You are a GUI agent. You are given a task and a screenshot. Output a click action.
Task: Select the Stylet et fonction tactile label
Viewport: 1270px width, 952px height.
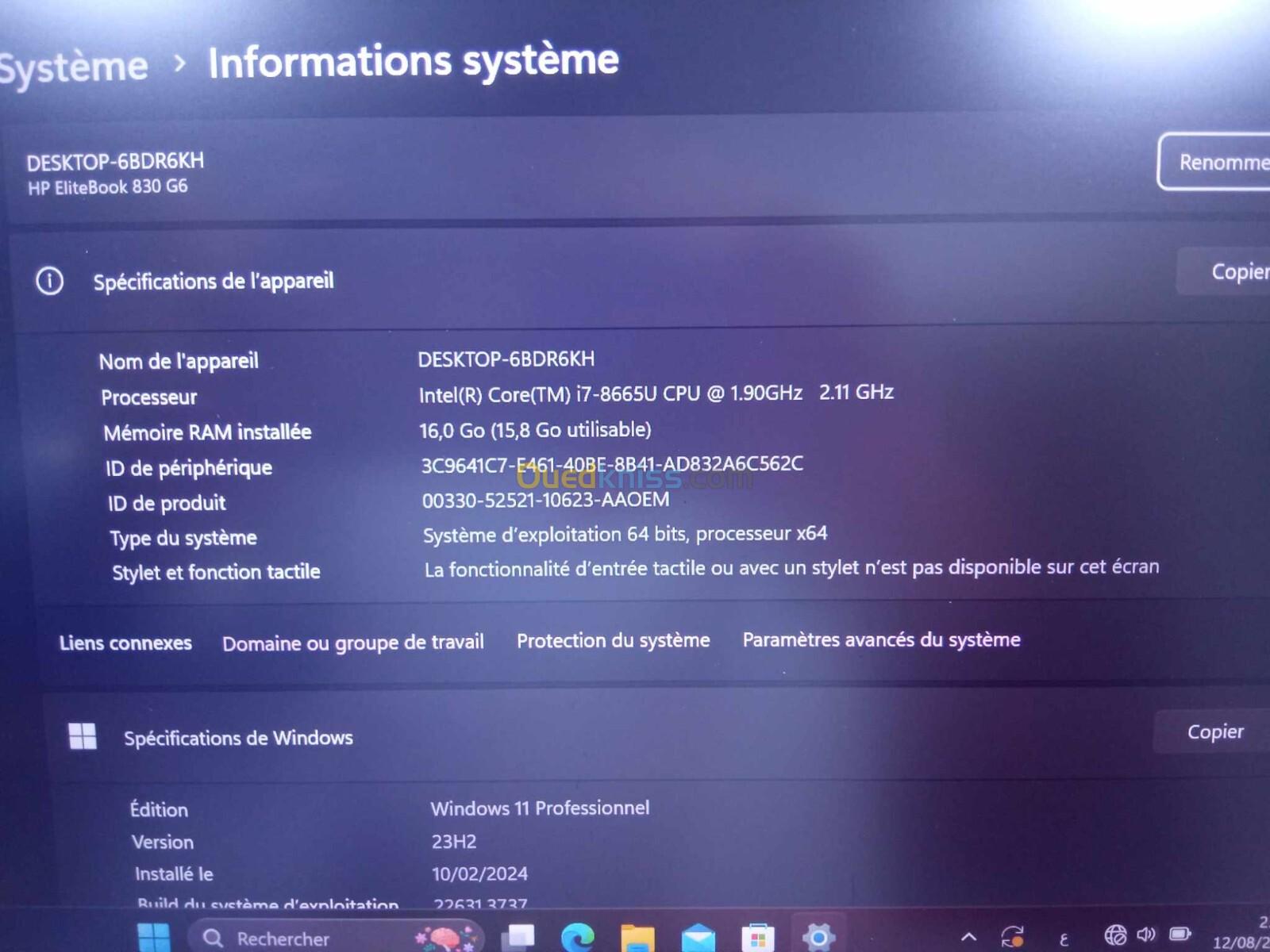pos(216,572)
